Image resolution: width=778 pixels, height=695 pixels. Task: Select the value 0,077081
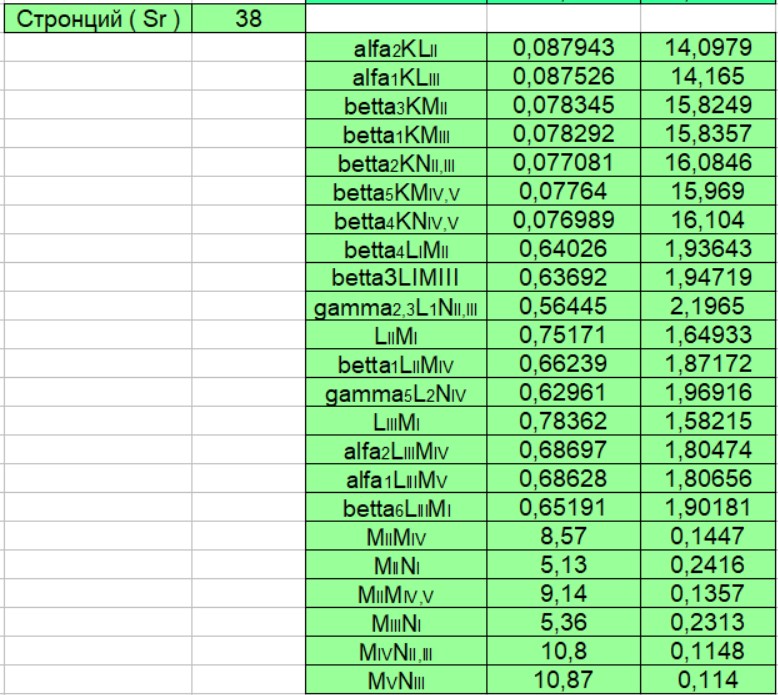563,163
